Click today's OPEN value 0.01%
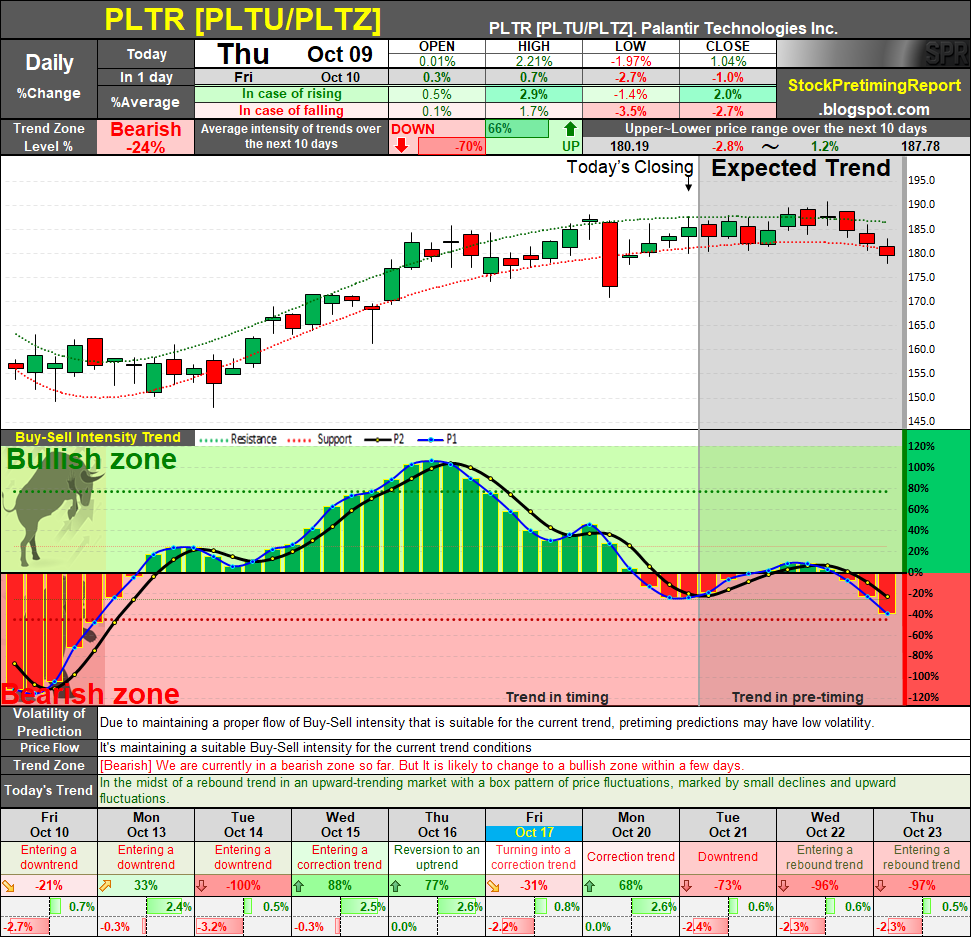 437,61
